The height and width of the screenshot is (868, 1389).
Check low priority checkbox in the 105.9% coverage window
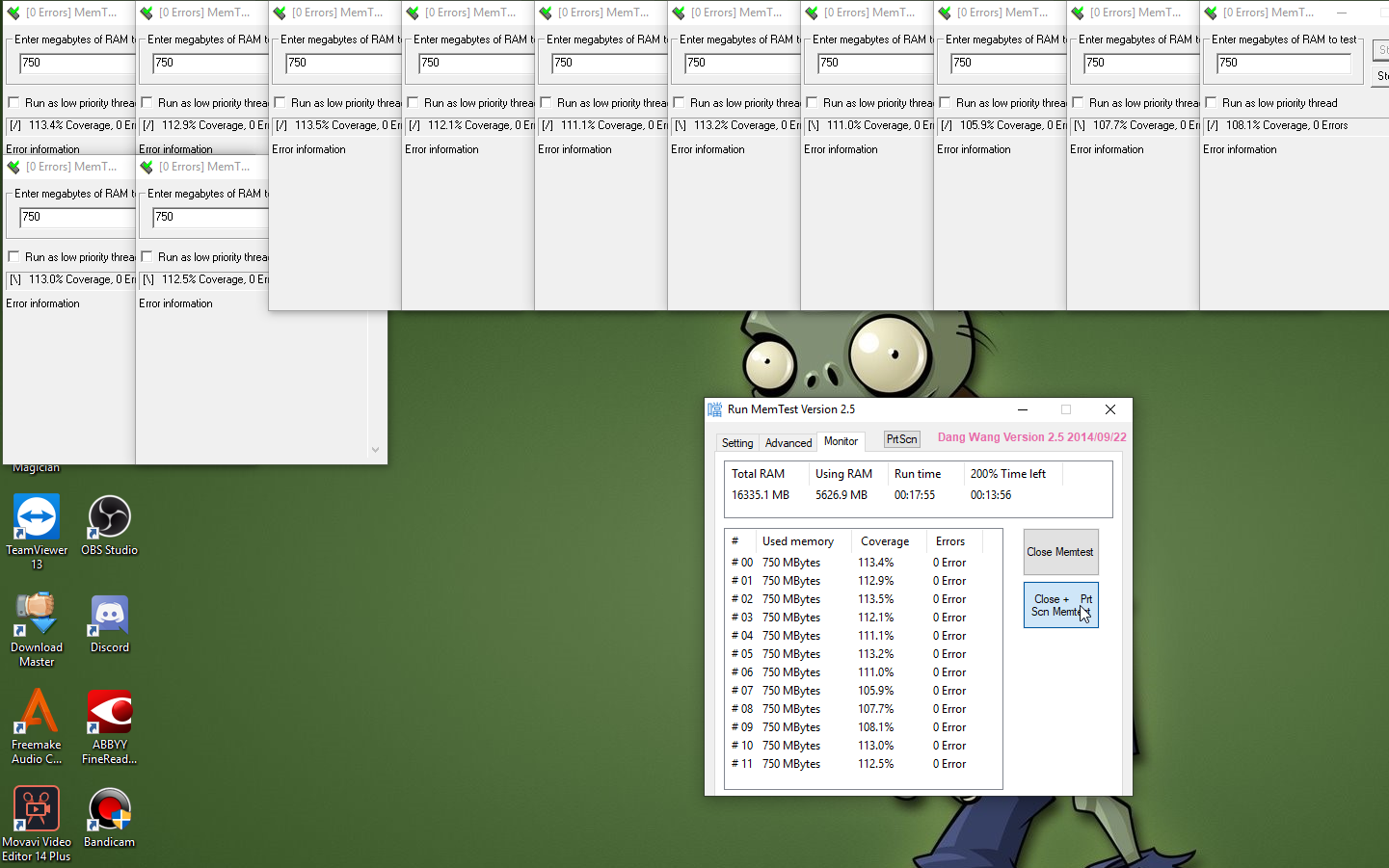click(x=945, y=103)
